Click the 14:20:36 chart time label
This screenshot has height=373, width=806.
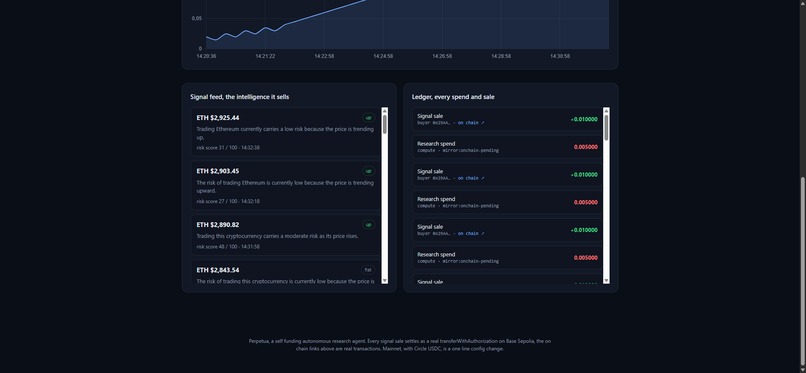(x=206, y=57)
